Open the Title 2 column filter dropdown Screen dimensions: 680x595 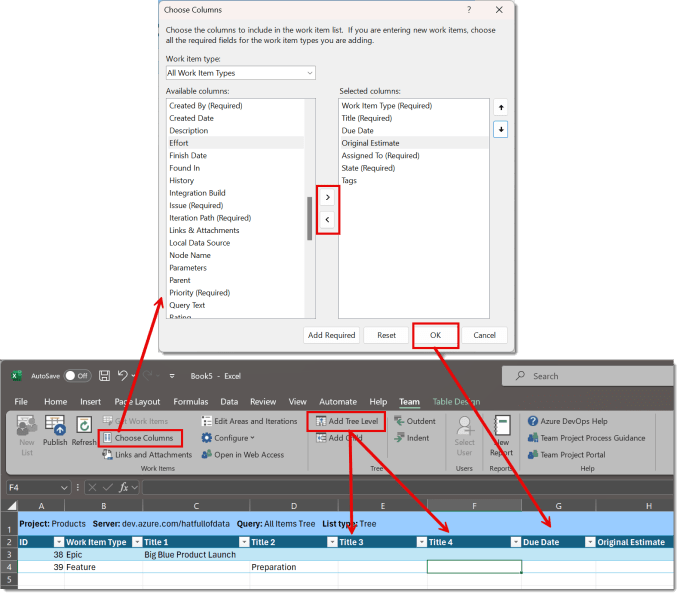pyautogui.click(x=332, y=543)
